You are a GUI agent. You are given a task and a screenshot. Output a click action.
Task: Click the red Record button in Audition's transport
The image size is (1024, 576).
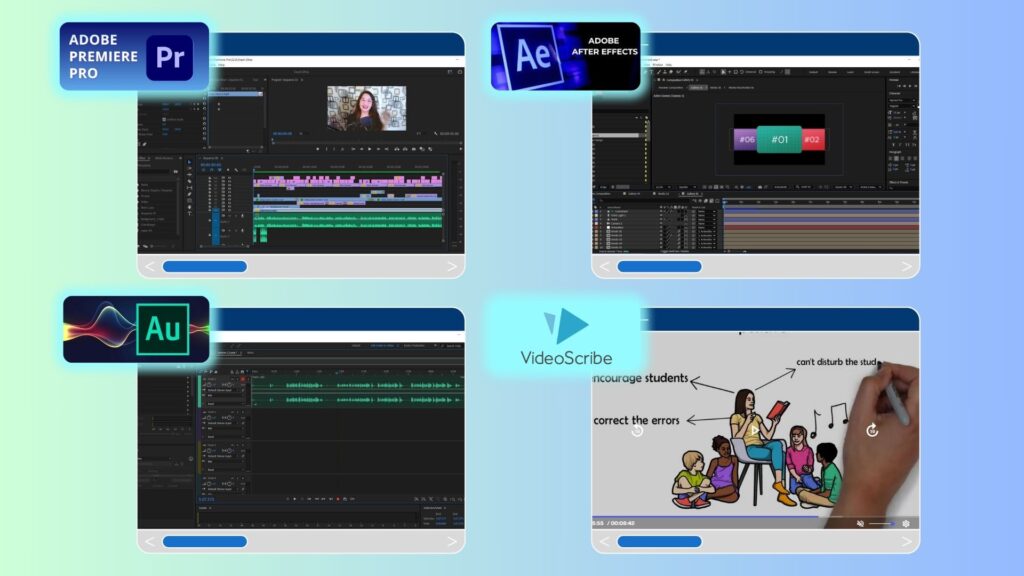point(338,500)
